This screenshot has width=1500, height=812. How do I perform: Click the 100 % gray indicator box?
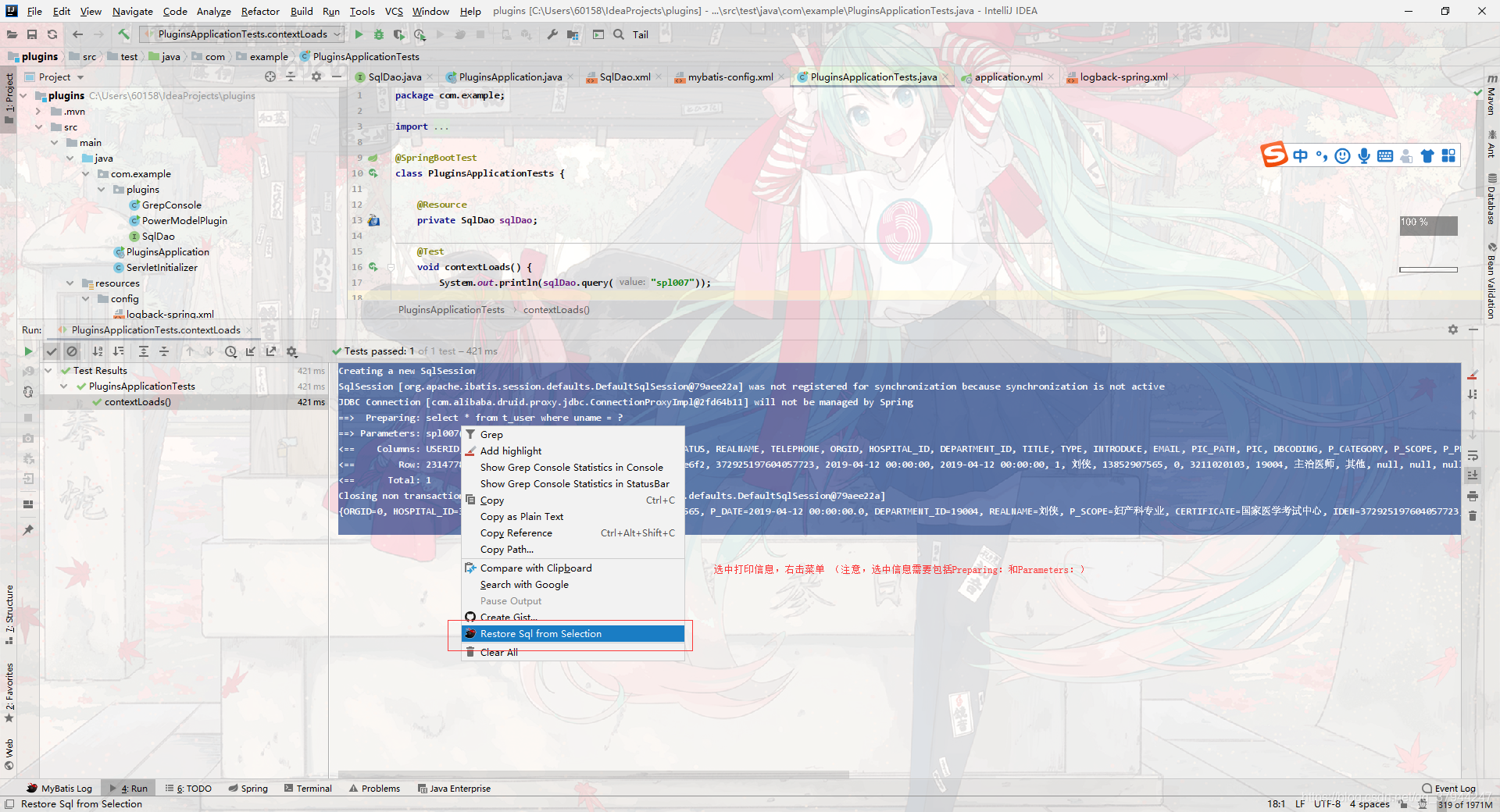pos(1428,226)
